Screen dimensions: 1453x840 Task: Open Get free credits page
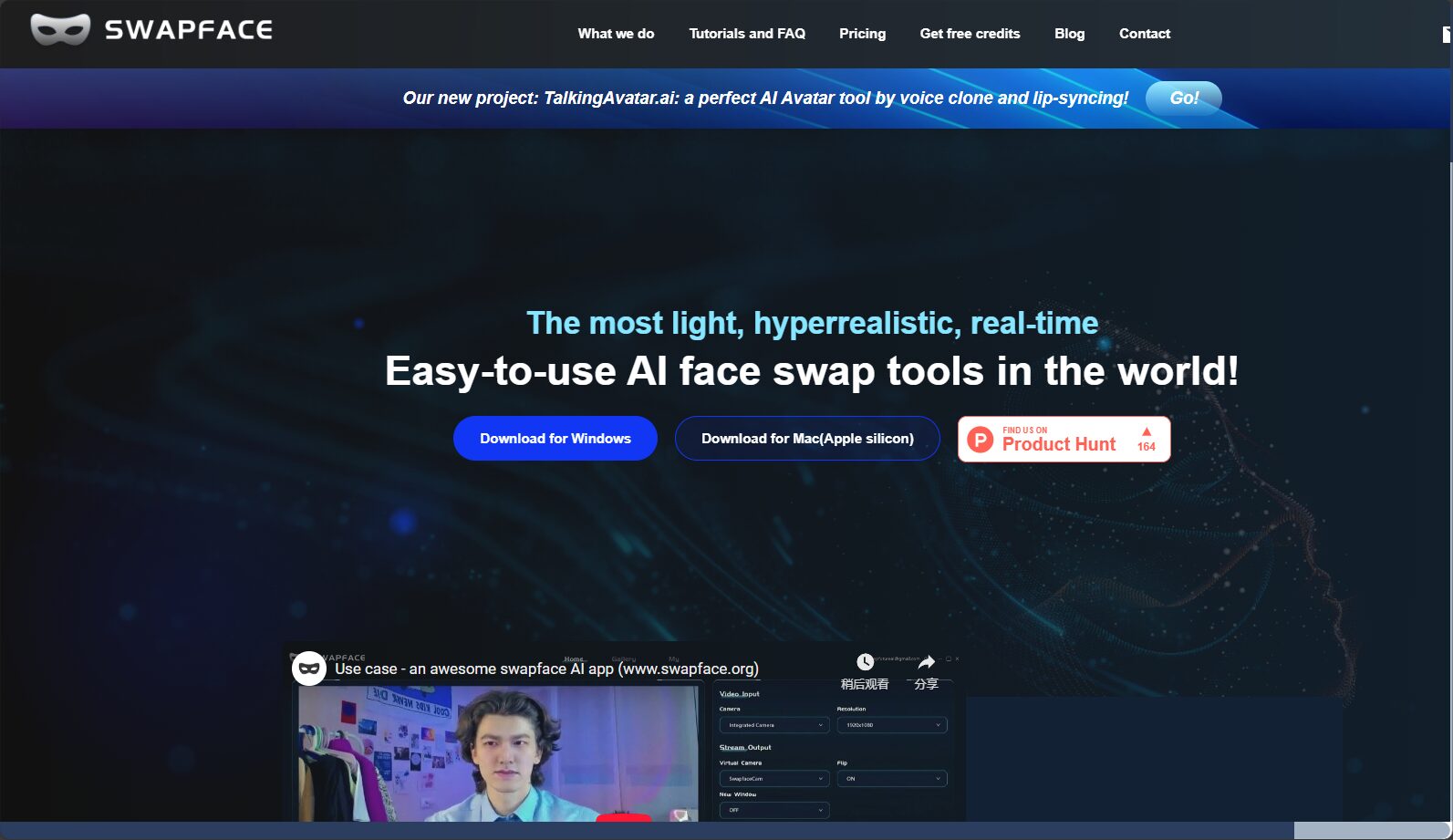(970, 34)
